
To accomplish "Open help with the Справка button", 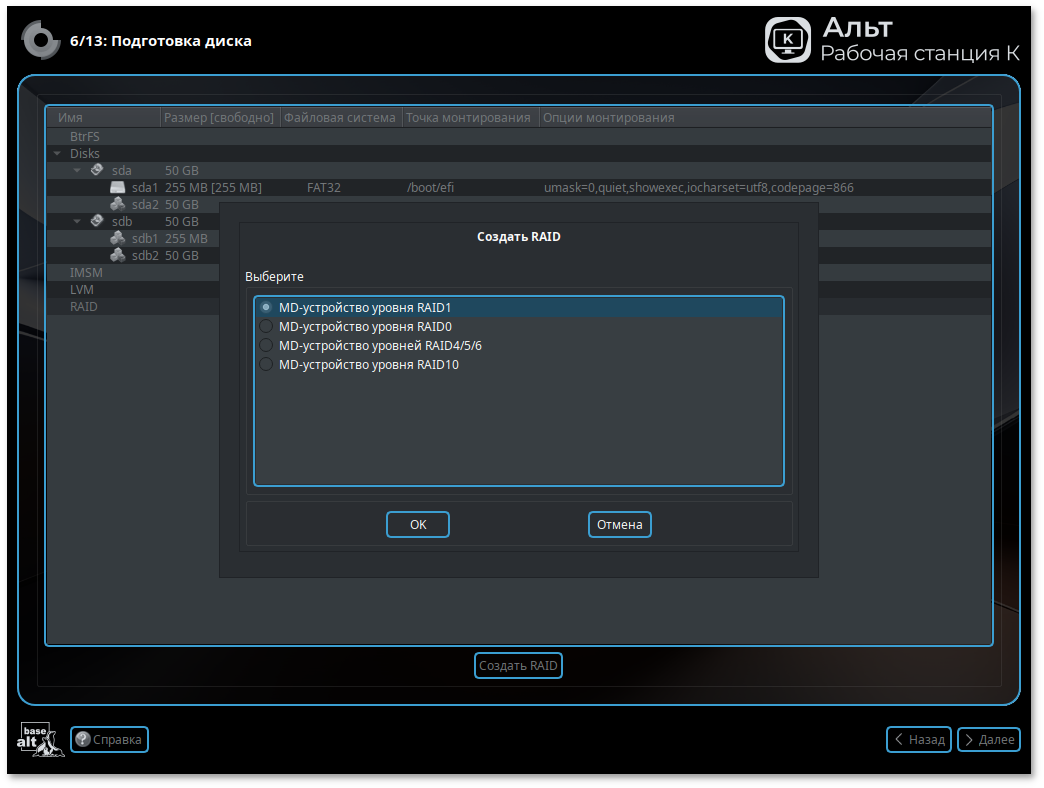I will pos(110,740).
